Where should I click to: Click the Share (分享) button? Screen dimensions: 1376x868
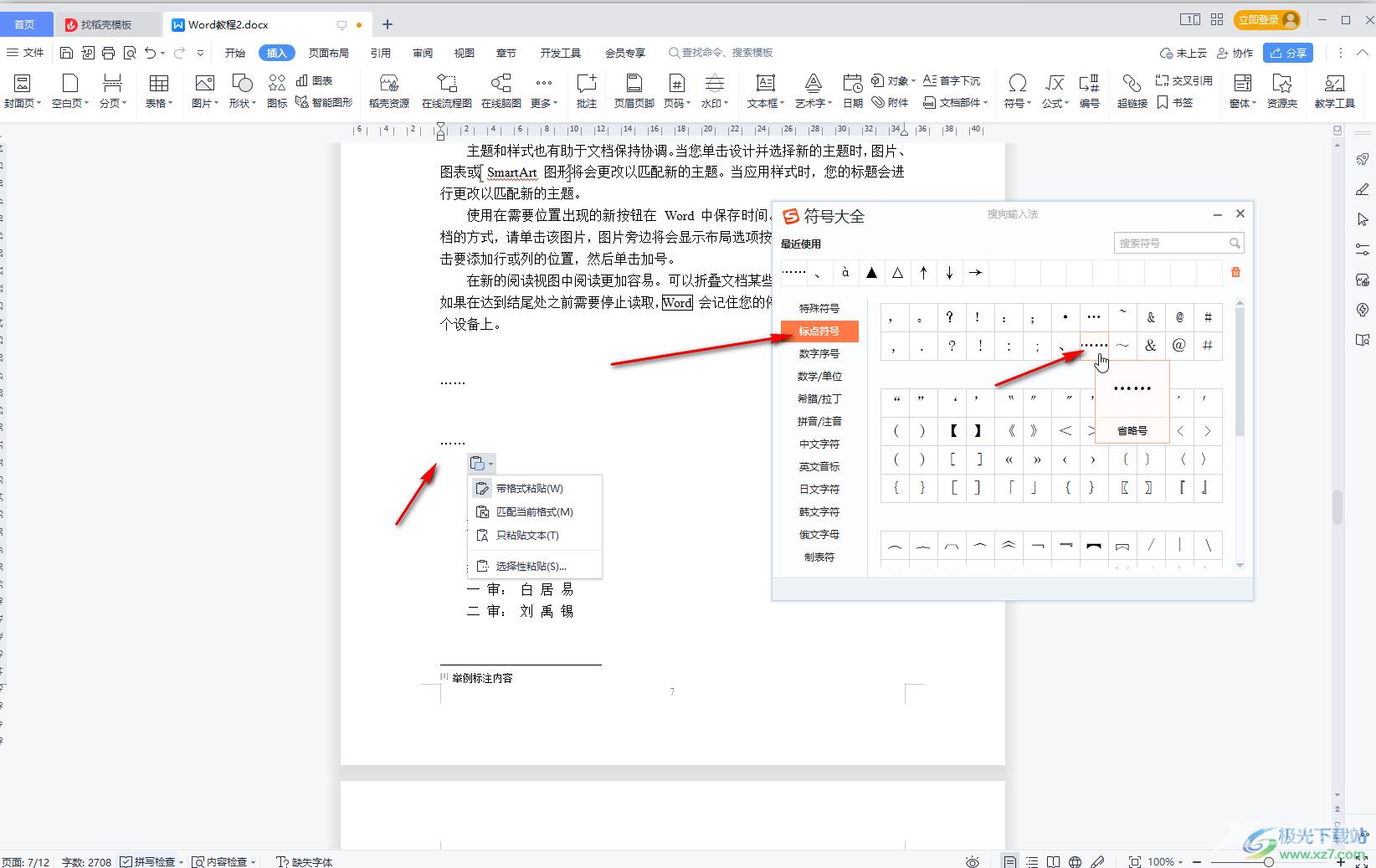tap(1288, 53)
